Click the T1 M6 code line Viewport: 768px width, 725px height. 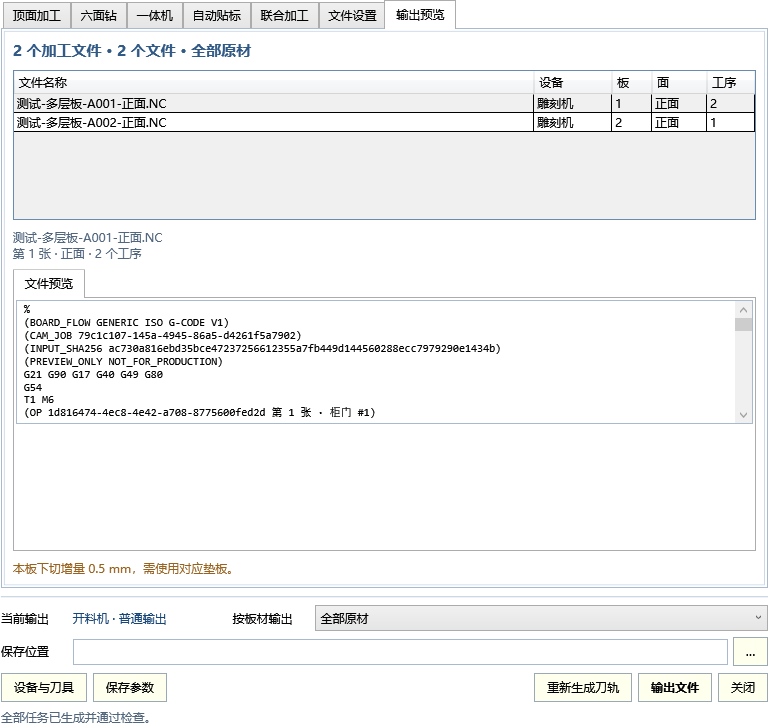[x=39, y=400]
